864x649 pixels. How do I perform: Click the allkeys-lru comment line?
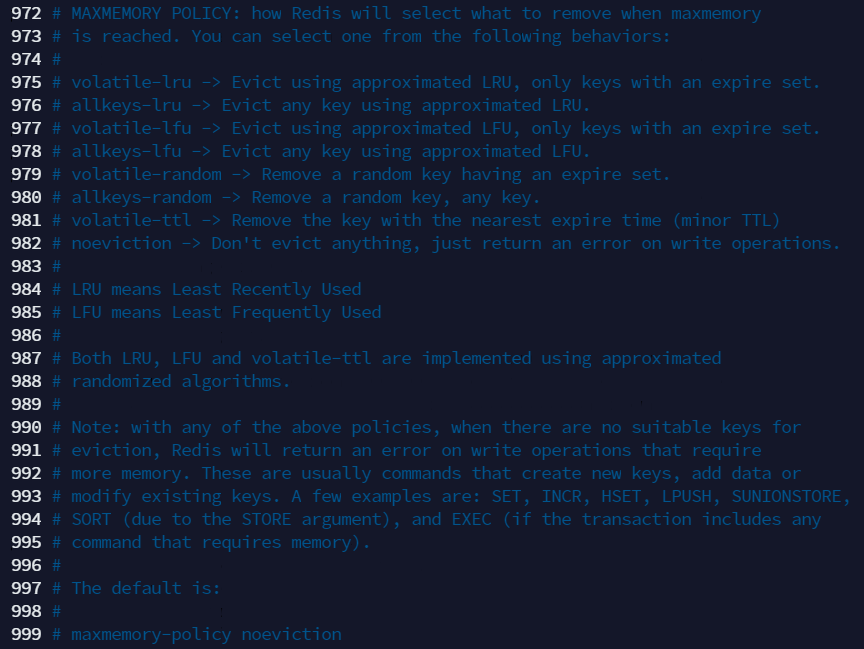[321, 105]
